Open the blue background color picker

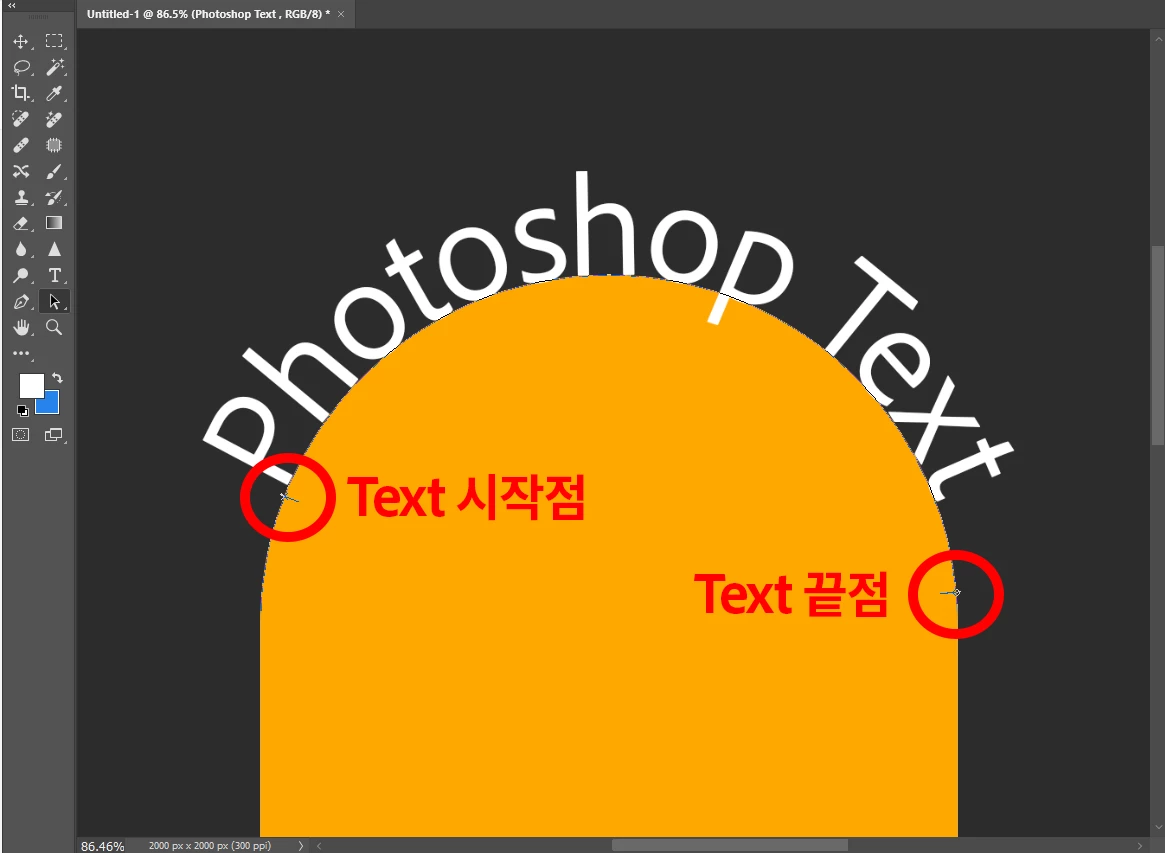pos(51,405)
